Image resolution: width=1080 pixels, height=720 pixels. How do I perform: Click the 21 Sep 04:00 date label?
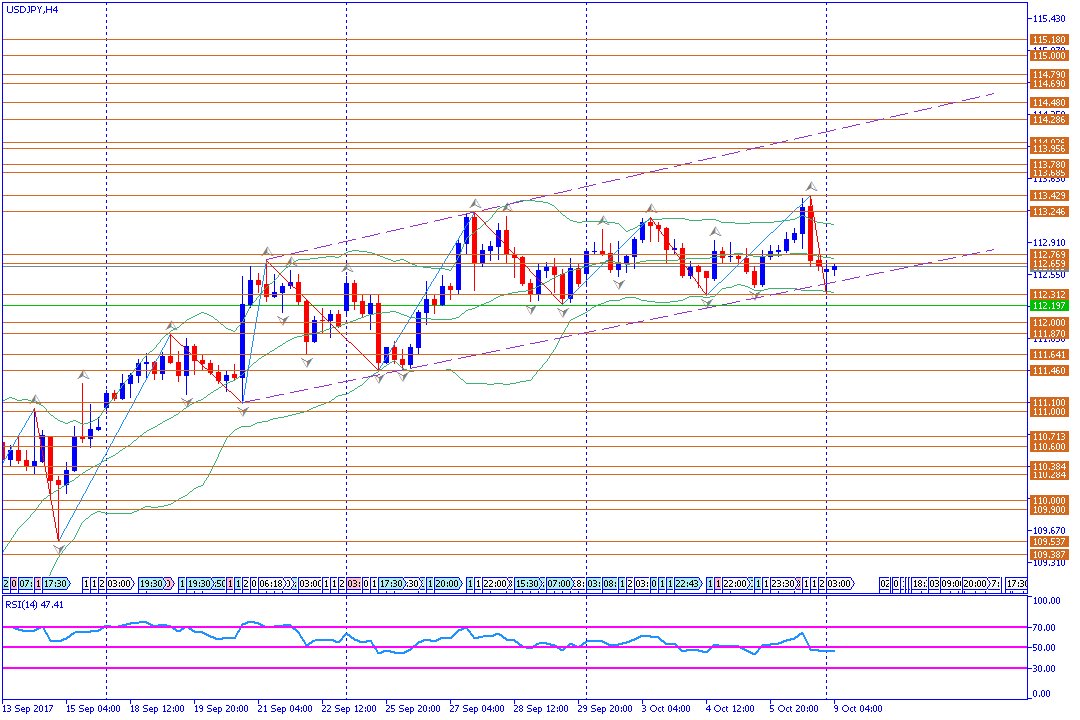(285, 708)
